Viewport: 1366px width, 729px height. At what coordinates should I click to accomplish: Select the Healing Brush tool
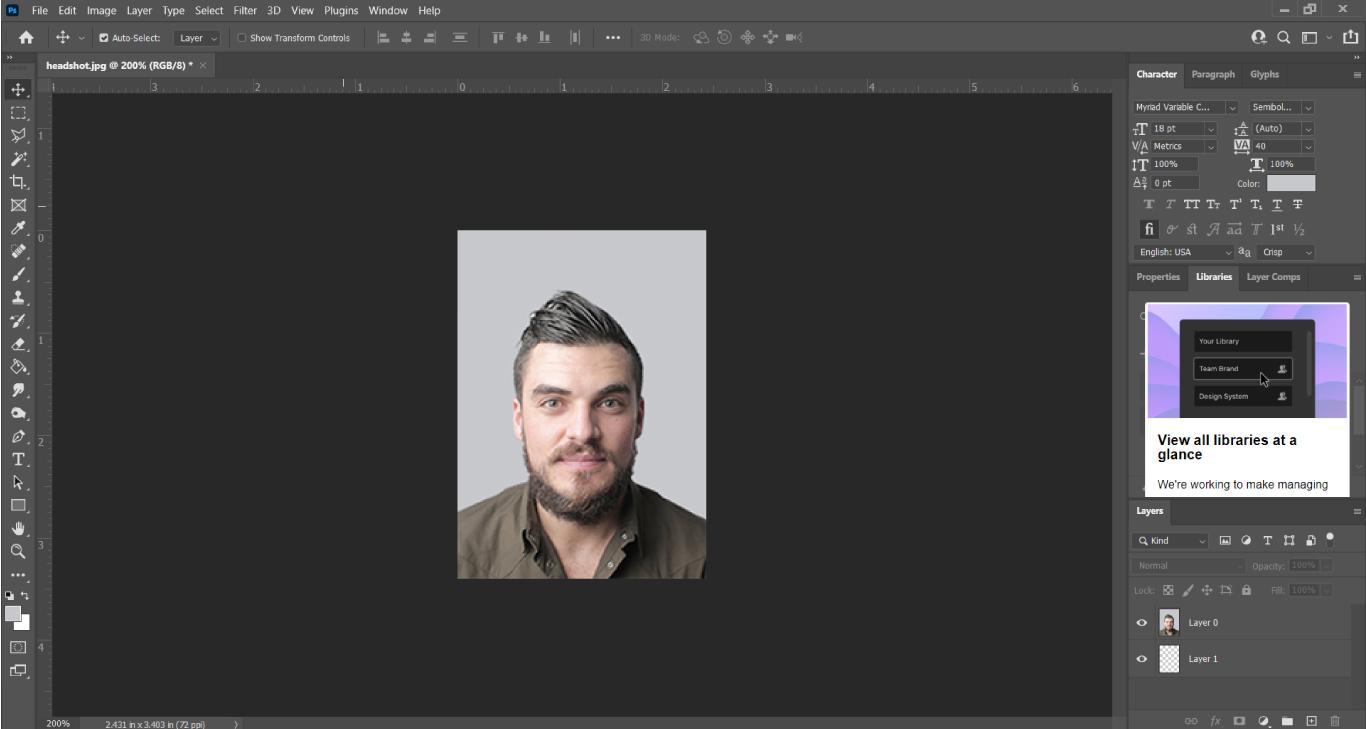(x=18, y=251)
